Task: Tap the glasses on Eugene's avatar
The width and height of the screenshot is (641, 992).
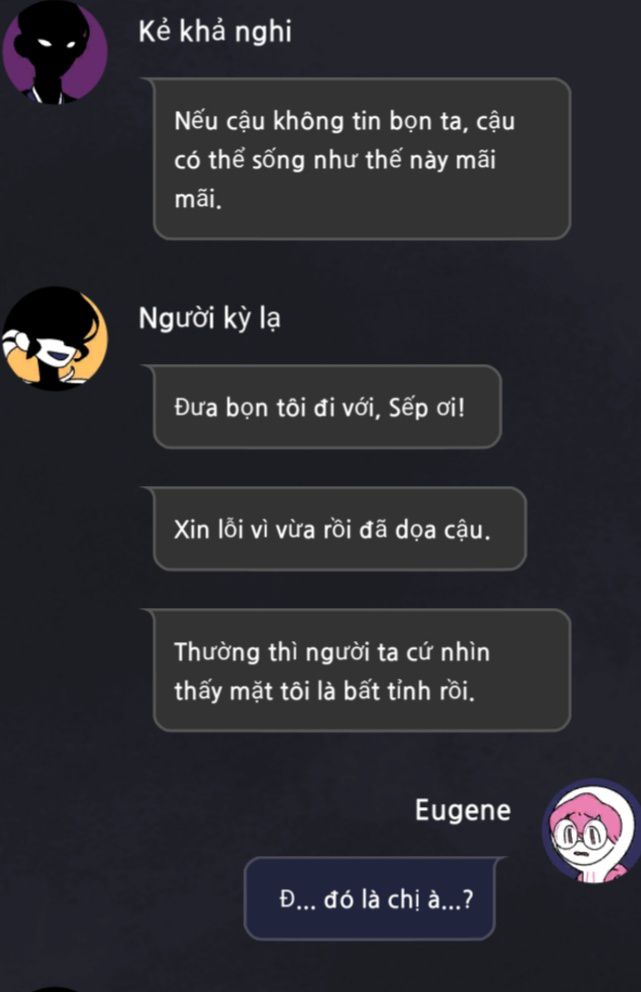Action: [x=581, y=836]
